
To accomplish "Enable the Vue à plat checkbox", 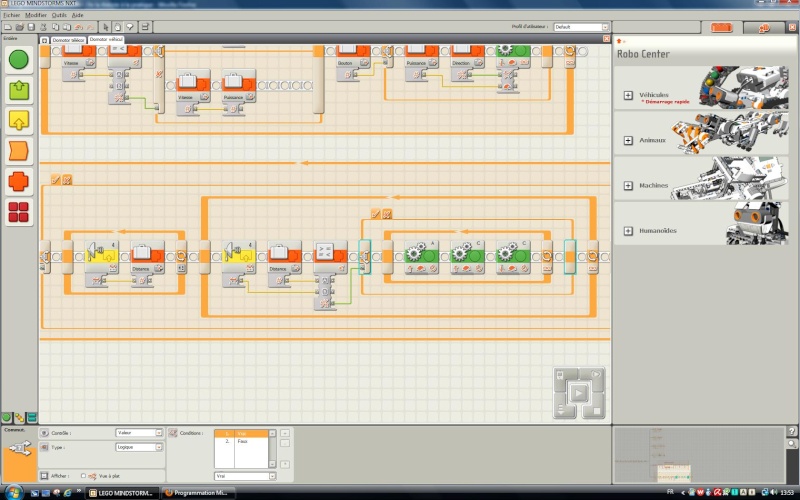I will 83,476.
